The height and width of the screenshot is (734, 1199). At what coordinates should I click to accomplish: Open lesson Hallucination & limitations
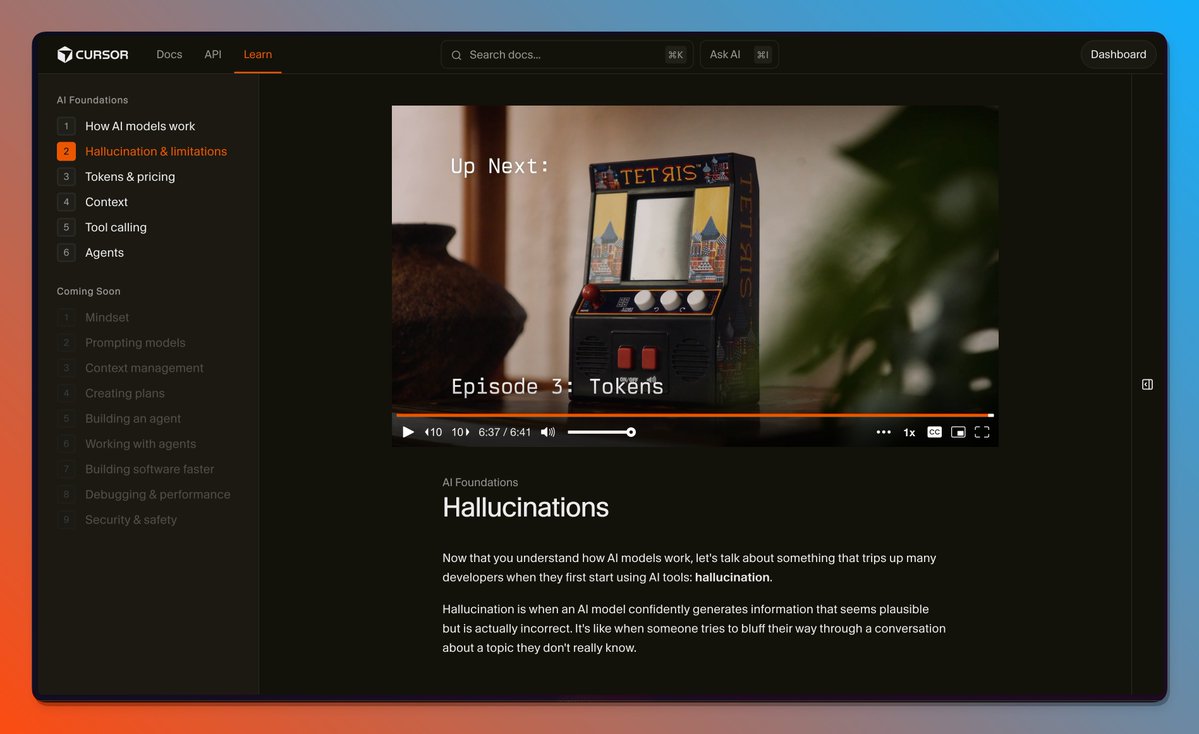(x=156, y=151)
